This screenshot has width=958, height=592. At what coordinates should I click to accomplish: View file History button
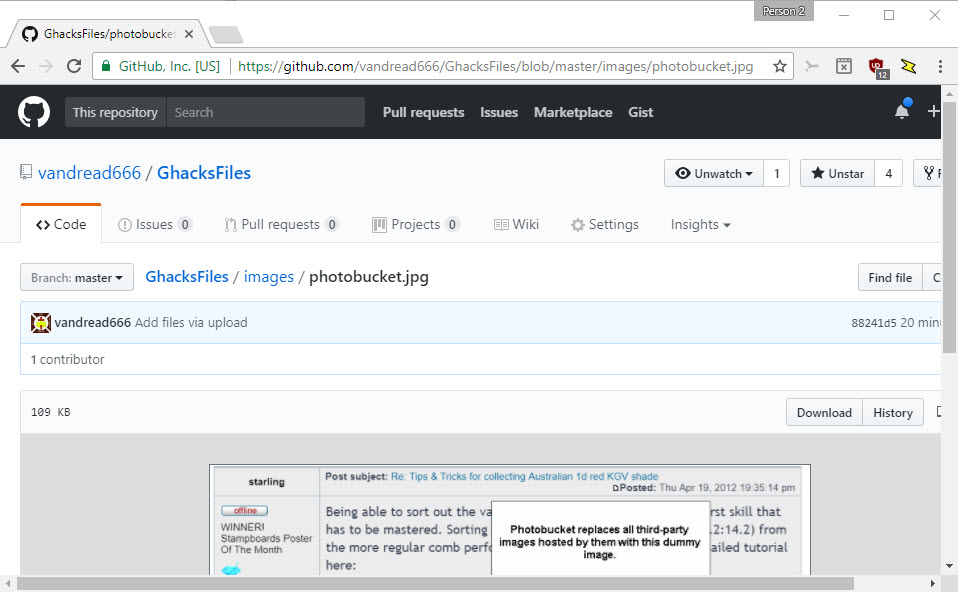pos(893,412)
